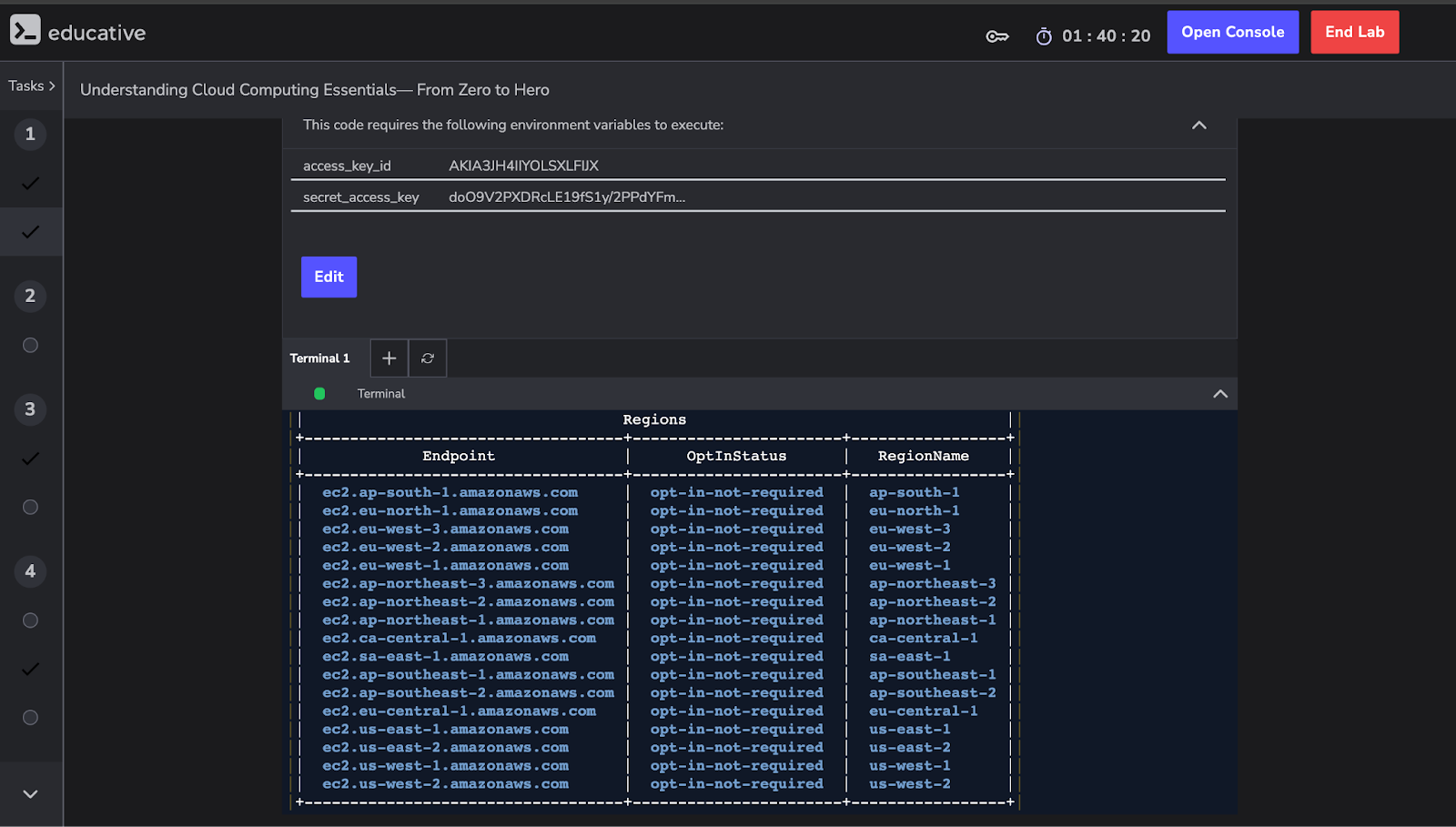Select the highlighted completed step checkmark

[30, 232]
